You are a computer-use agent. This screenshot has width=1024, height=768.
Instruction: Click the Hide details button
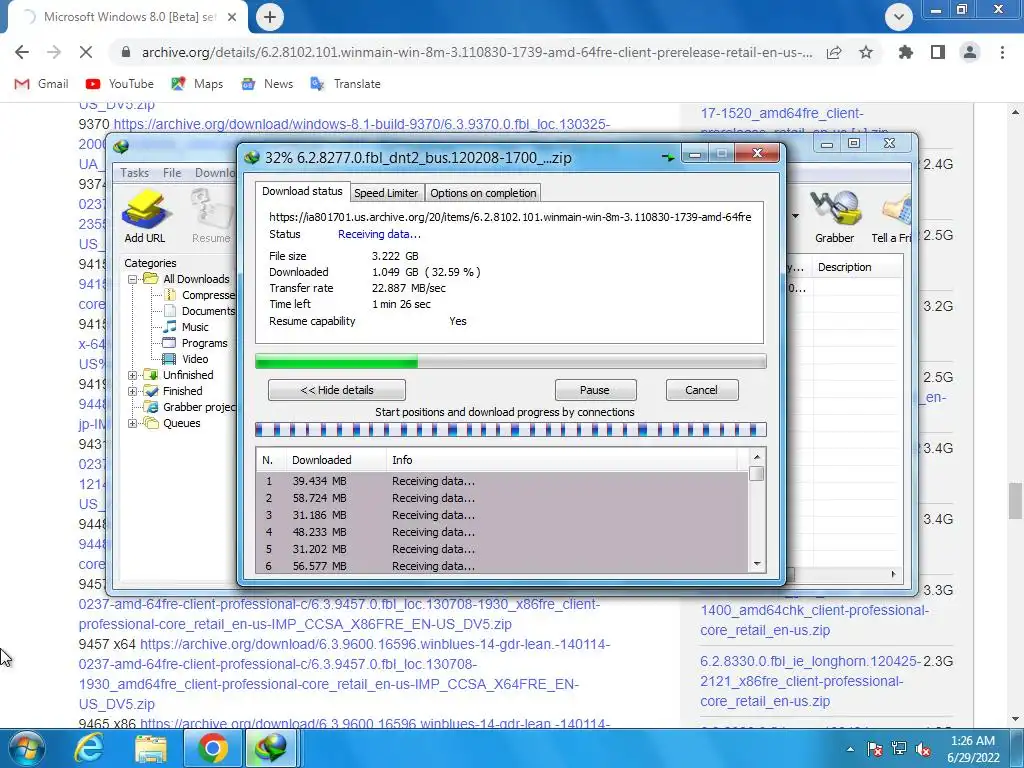coord(337,390)
